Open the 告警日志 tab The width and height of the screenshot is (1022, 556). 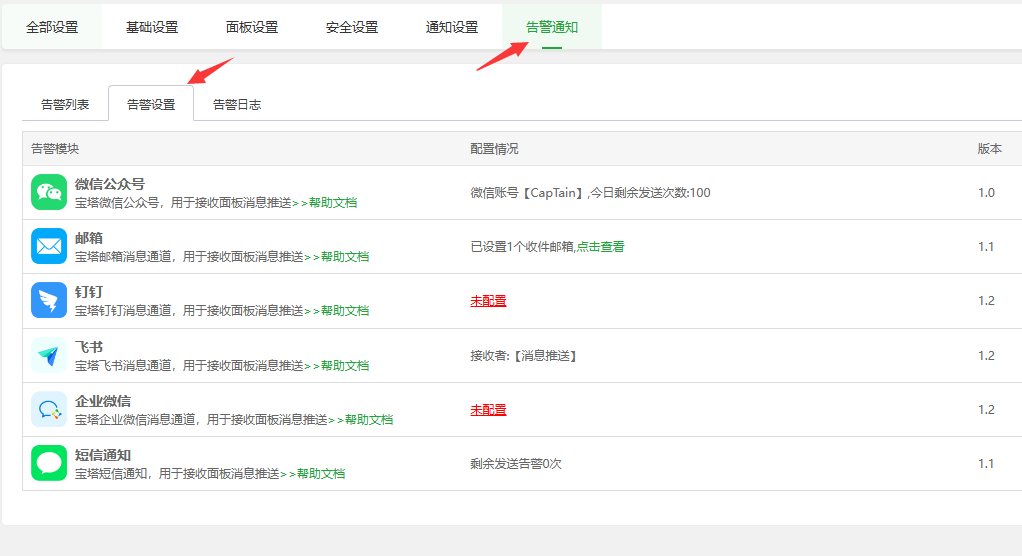[237, 104]
